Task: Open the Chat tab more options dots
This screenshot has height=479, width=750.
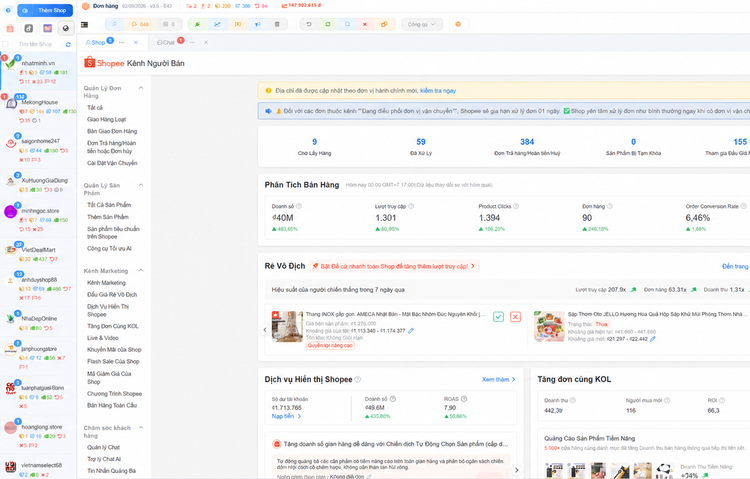Action: [x=192, y=43]
